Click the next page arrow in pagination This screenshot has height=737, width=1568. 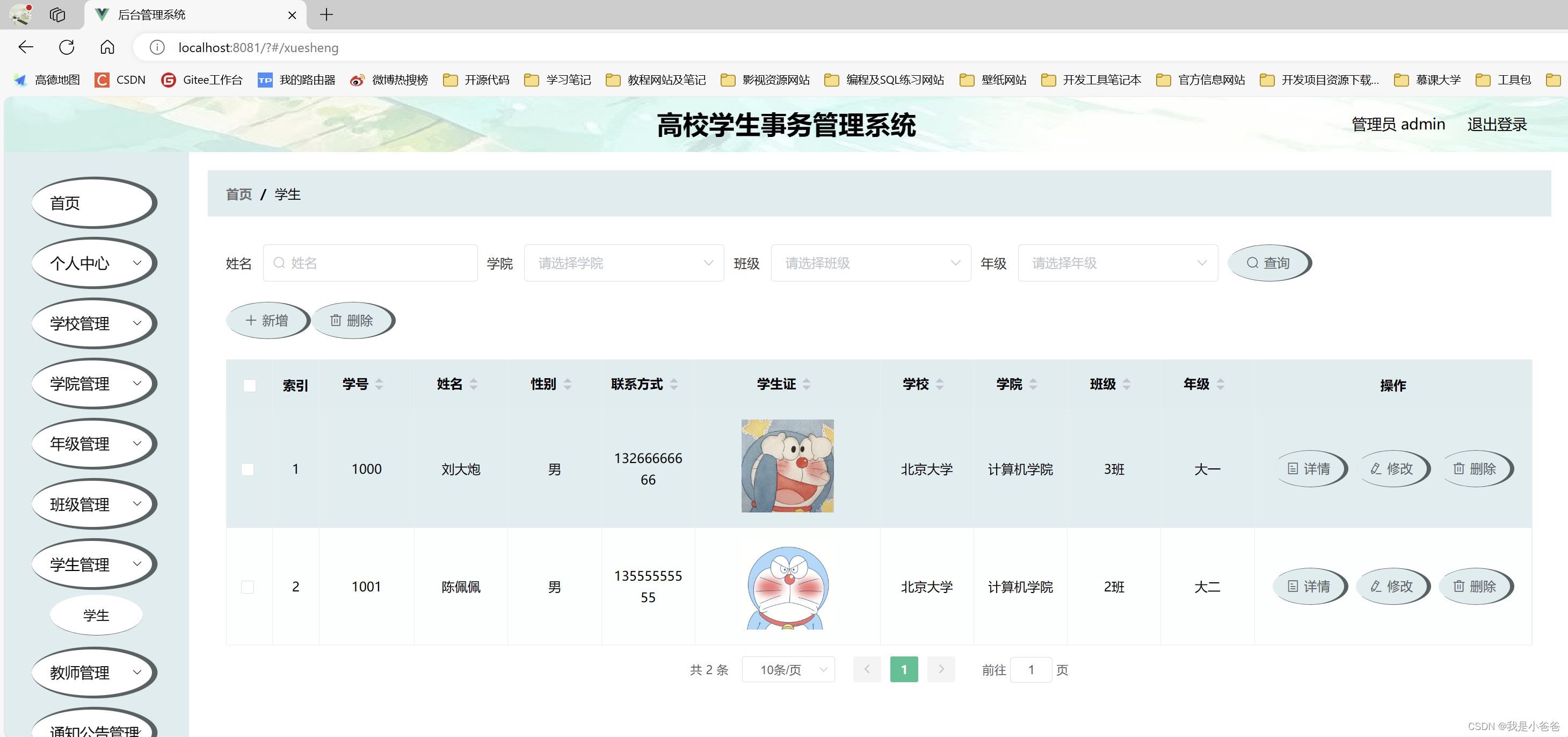[940, 669]
